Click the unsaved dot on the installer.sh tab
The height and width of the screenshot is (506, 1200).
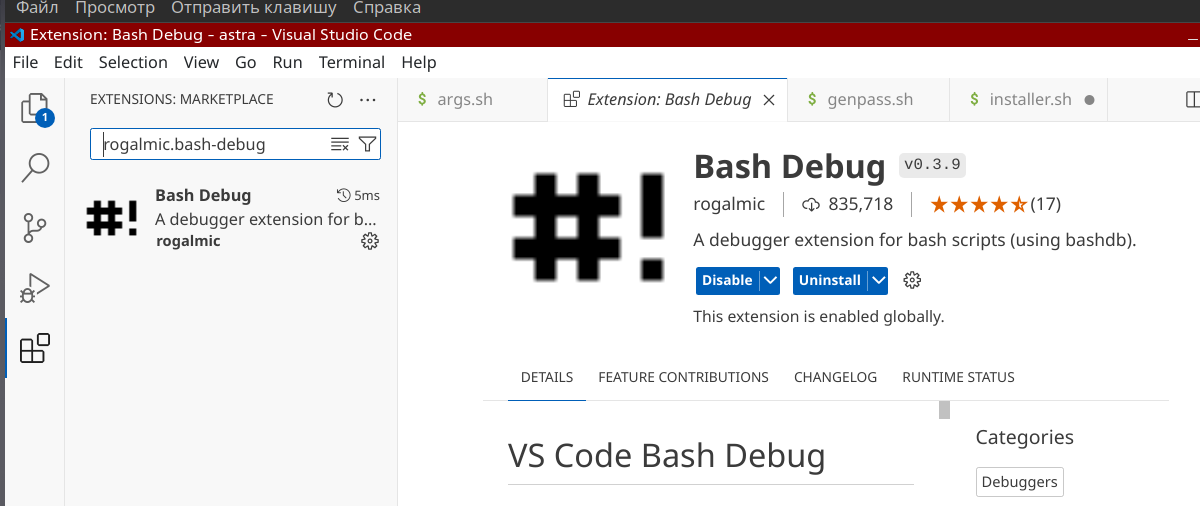1089,100
